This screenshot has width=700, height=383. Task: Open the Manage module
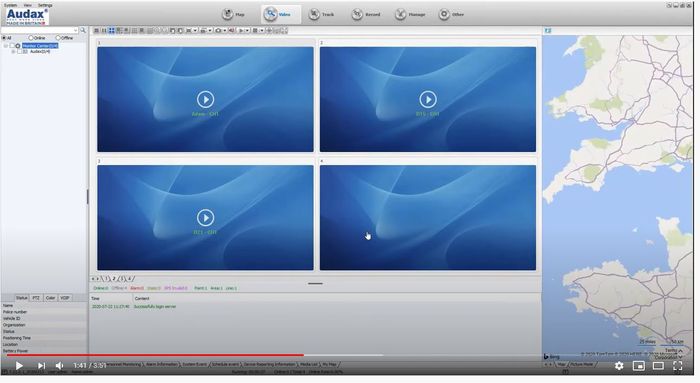tap(409, 14)
